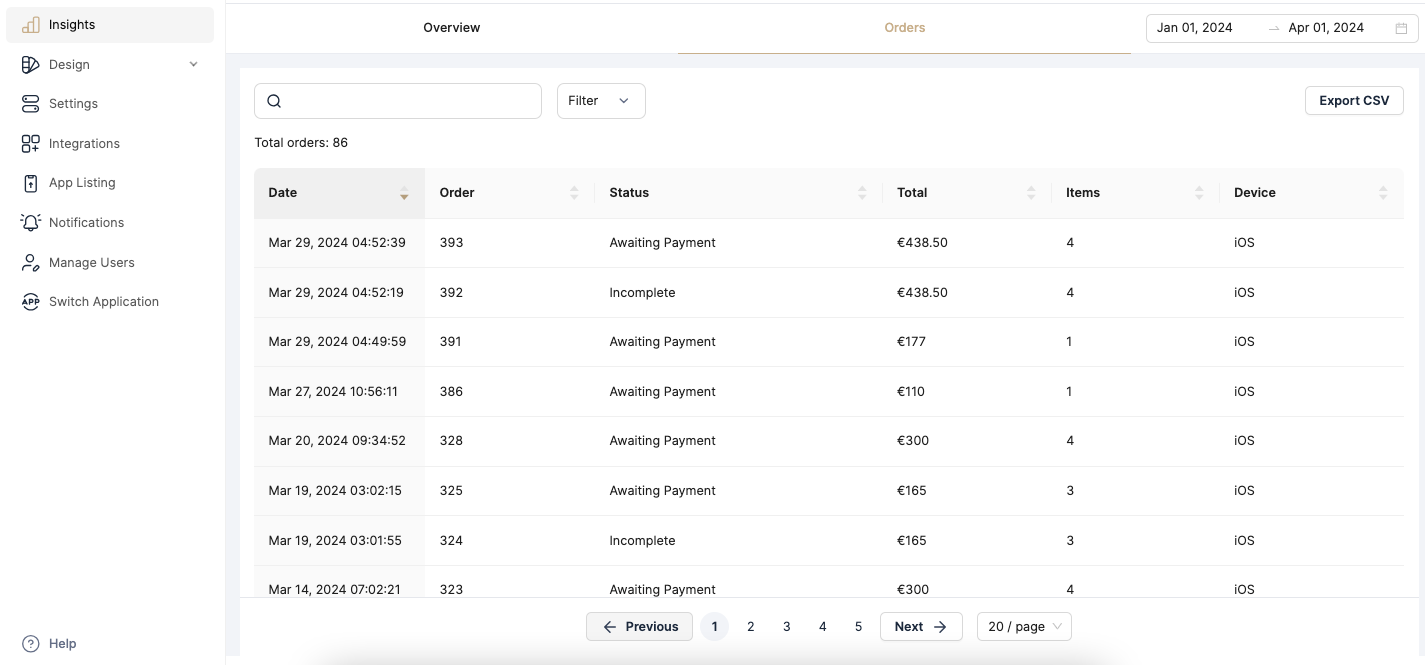The image size is (1425, 665).
Task: Sort the table by Total column
Action: coord(1030,193)
